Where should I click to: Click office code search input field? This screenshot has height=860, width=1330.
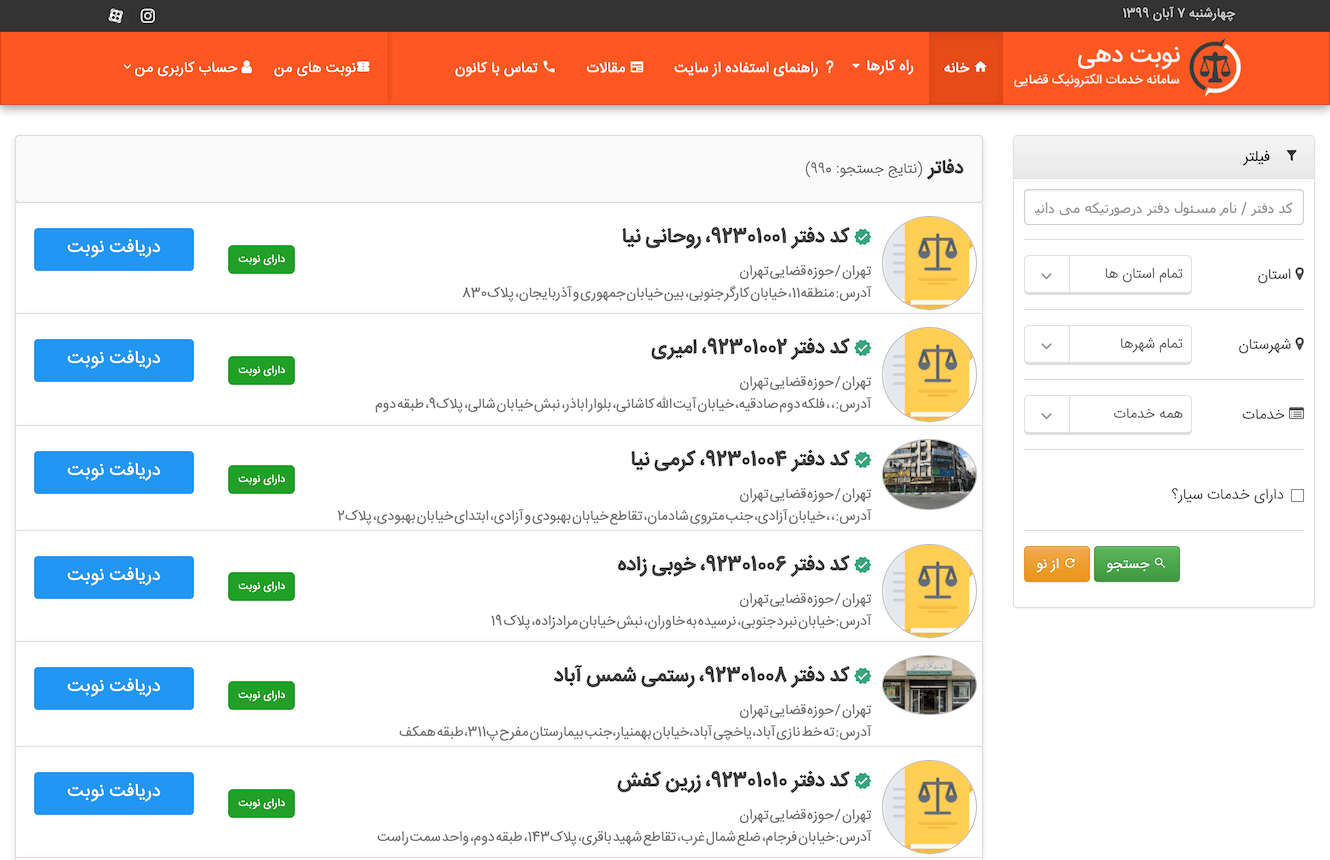(x=1163, y=208)
